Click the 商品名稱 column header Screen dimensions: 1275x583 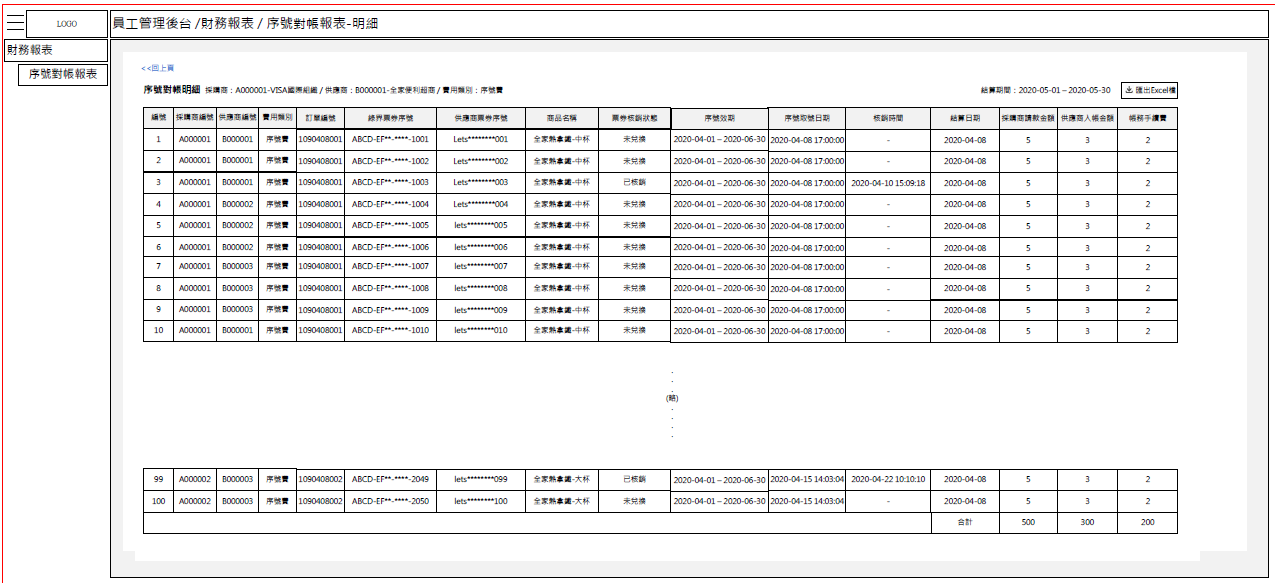click(562, 118)
